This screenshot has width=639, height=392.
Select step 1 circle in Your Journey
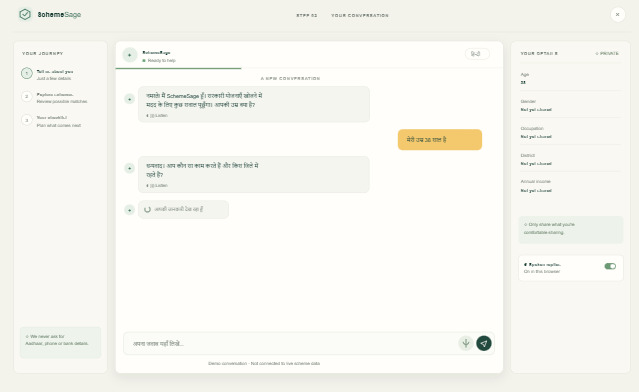[26, 73]
